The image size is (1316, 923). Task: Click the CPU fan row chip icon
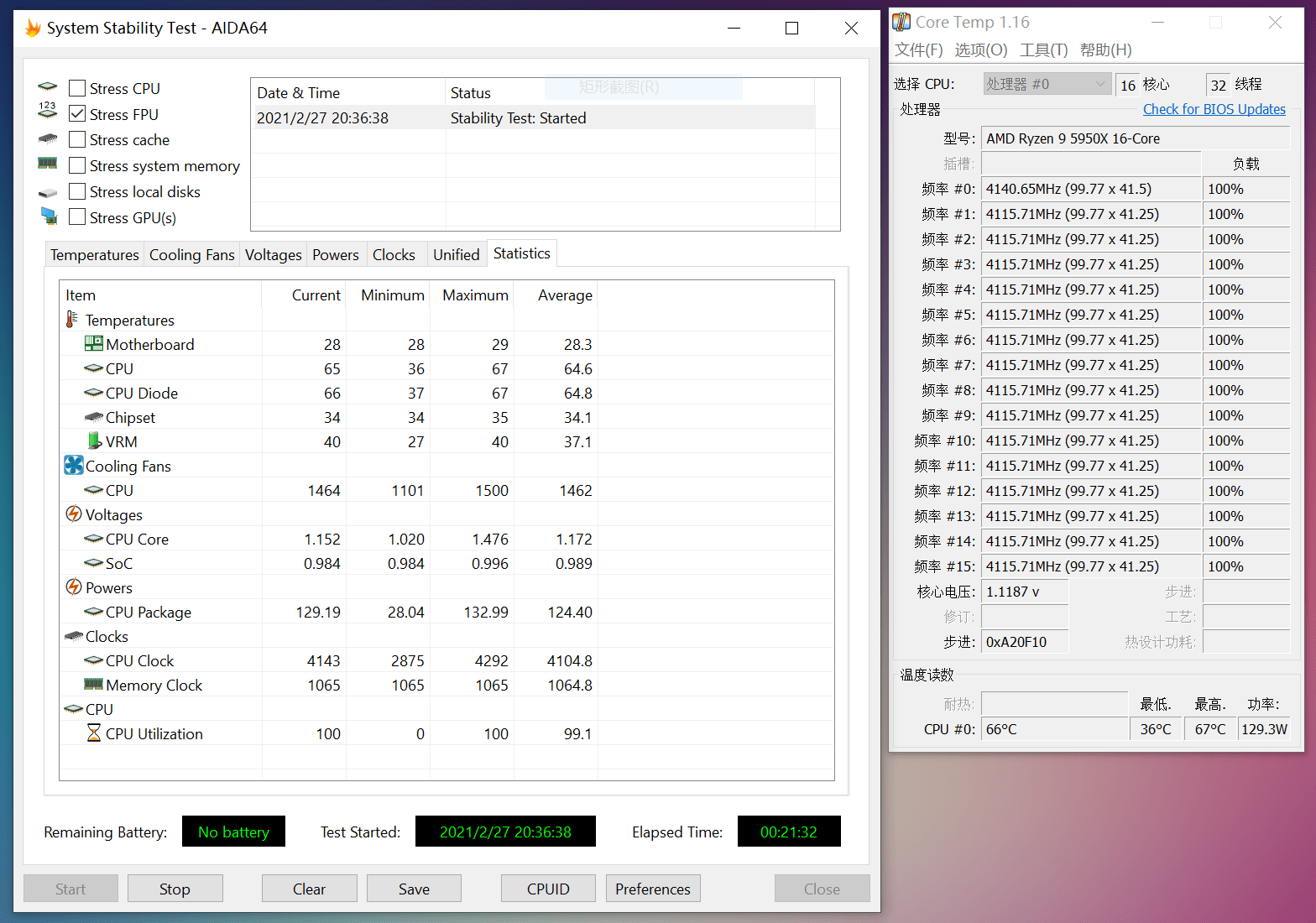(x=93, y=489)
